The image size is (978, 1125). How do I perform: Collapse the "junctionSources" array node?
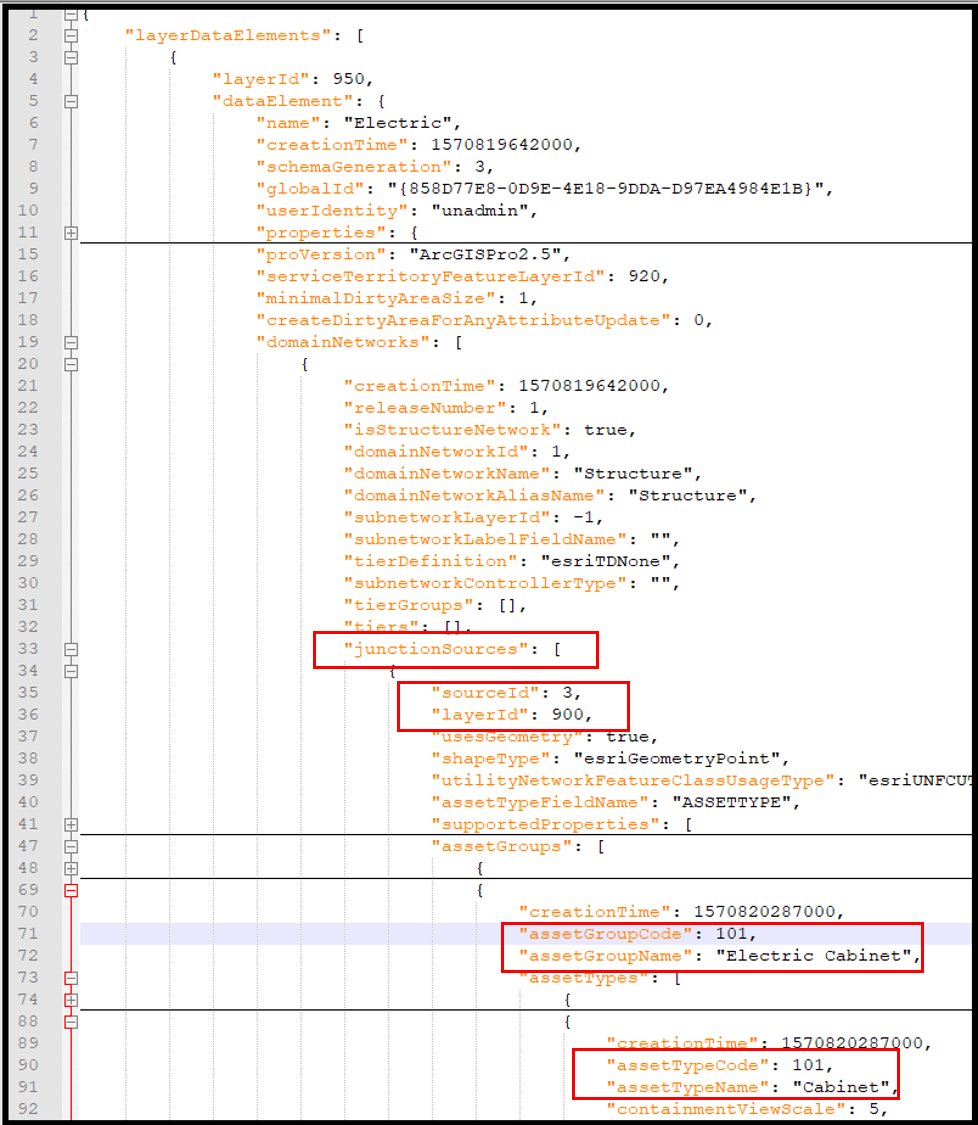tap(69, 648)
